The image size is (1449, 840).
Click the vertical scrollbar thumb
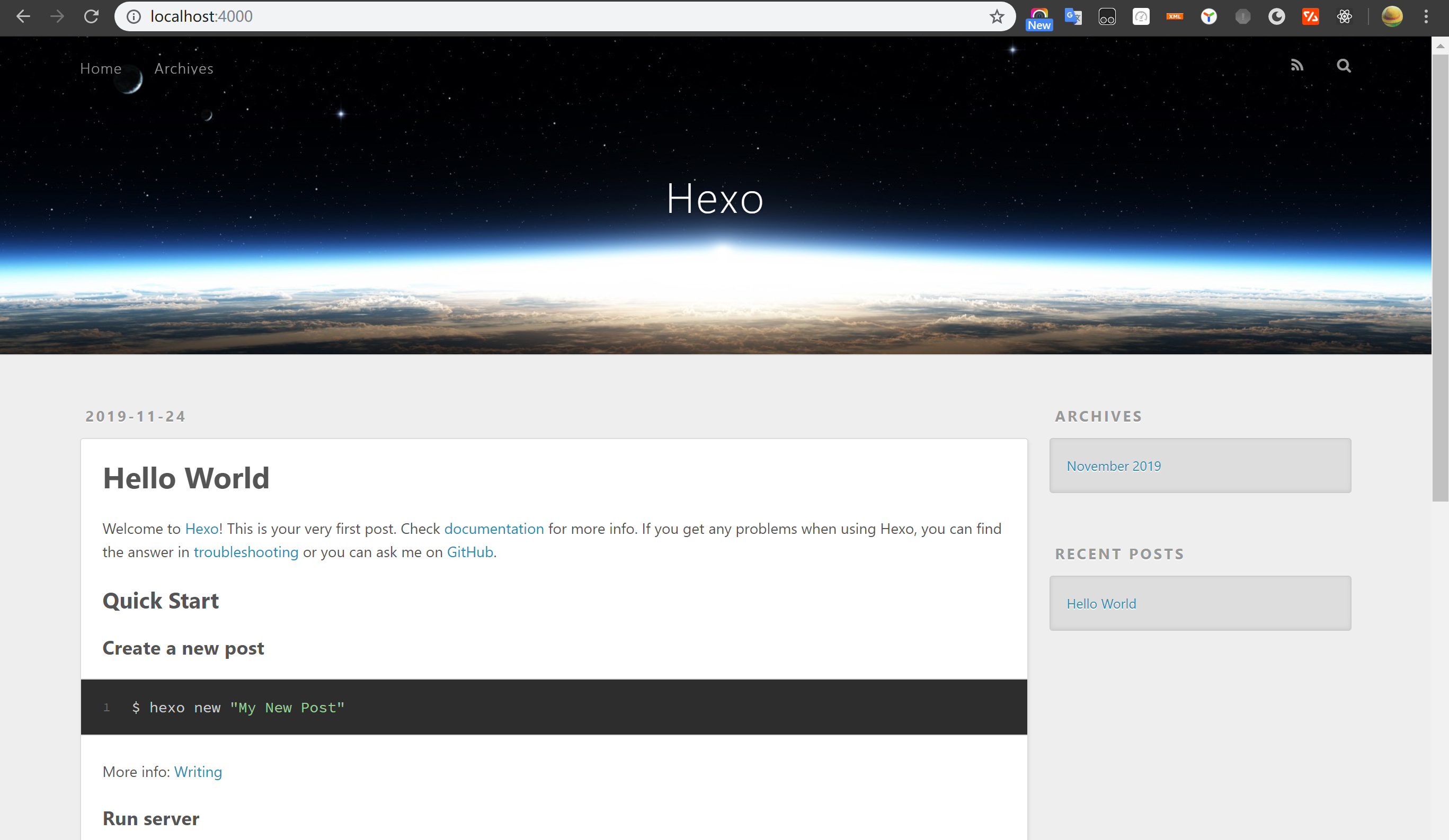pos(1440,278)
